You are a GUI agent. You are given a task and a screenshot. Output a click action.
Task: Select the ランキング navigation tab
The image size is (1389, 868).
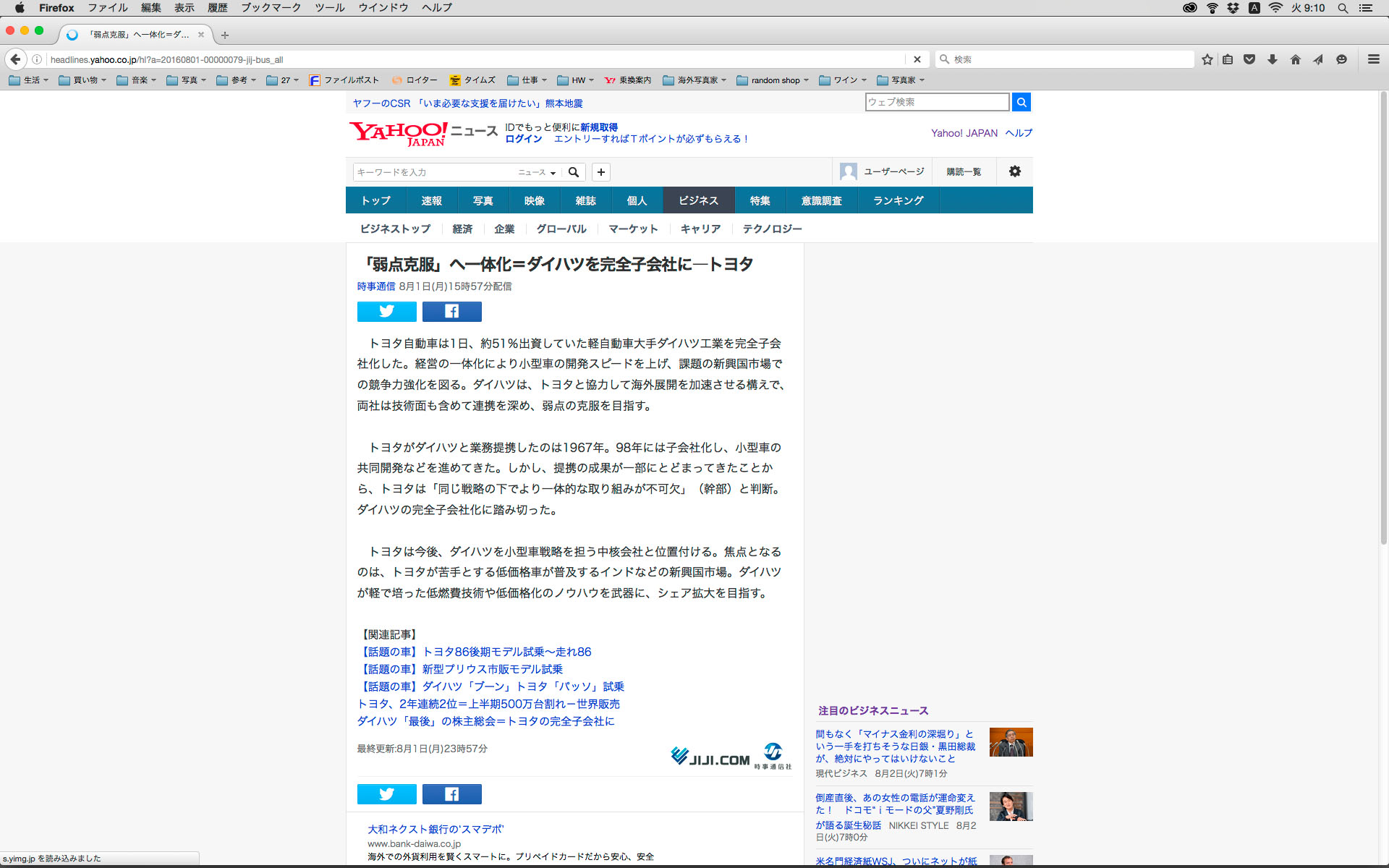(898, 200)
